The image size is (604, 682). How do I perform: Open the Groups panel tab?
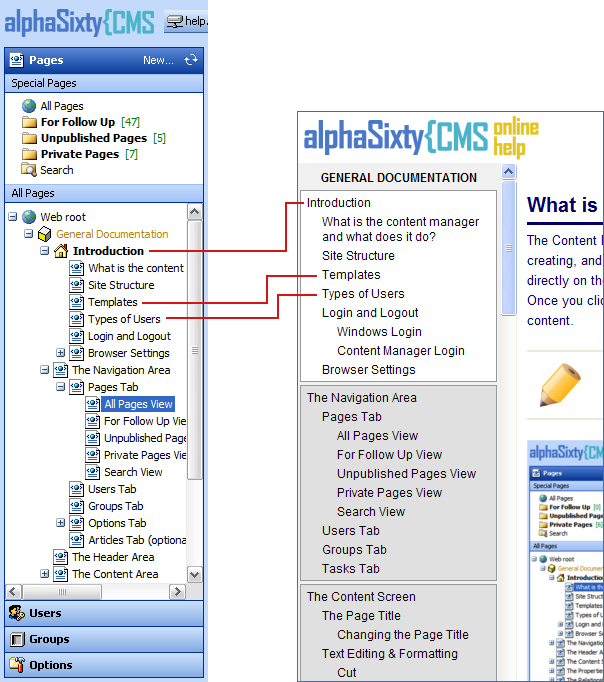coord(49,639)
